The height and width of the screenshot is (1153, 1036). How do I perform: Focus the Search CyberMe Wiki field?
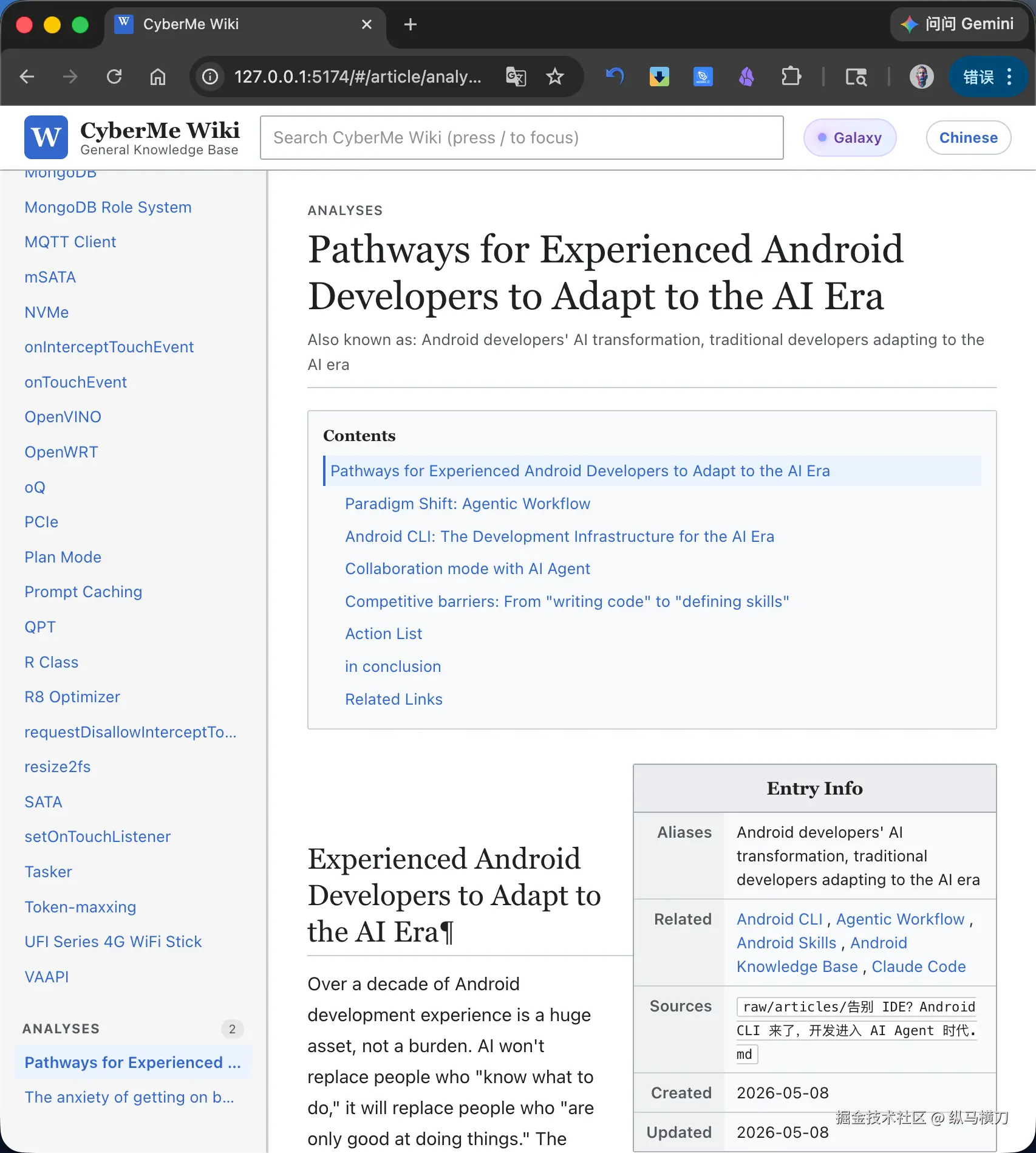point(522,138)
